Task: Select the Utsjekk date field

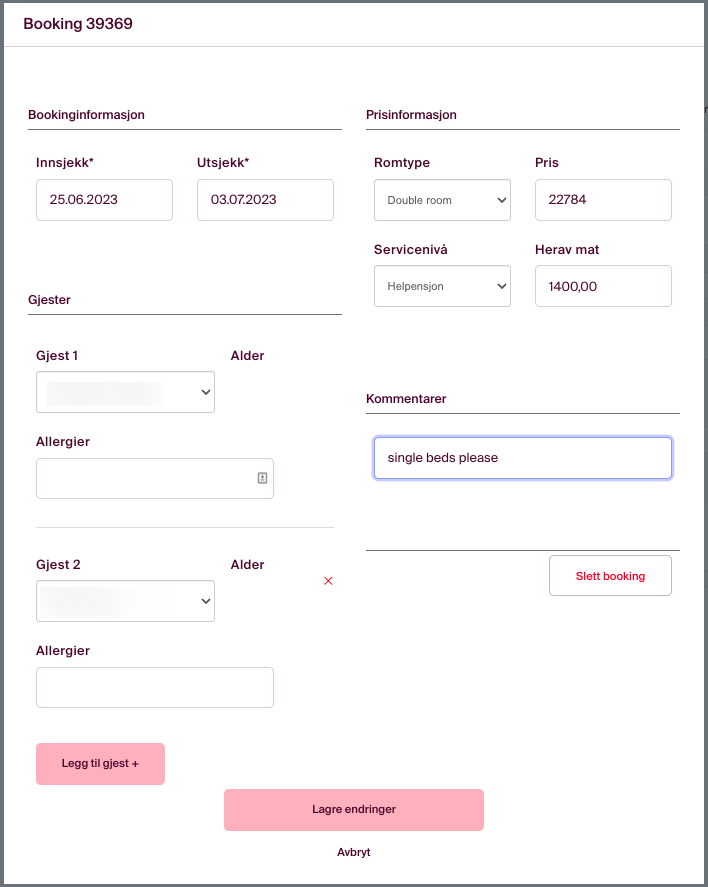Action: click(265, 200)
